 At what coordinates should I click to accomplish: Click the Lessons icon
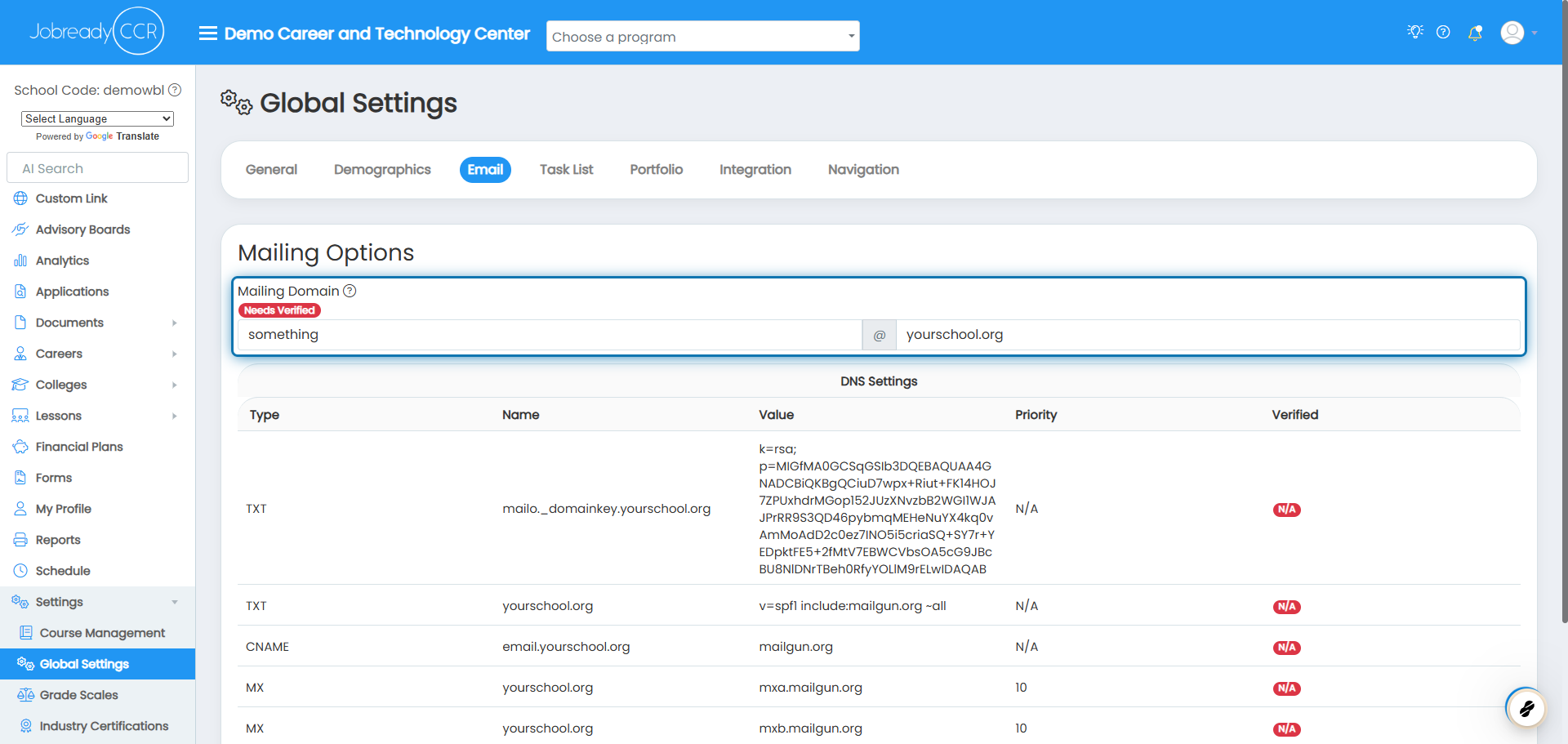point(20,416)
